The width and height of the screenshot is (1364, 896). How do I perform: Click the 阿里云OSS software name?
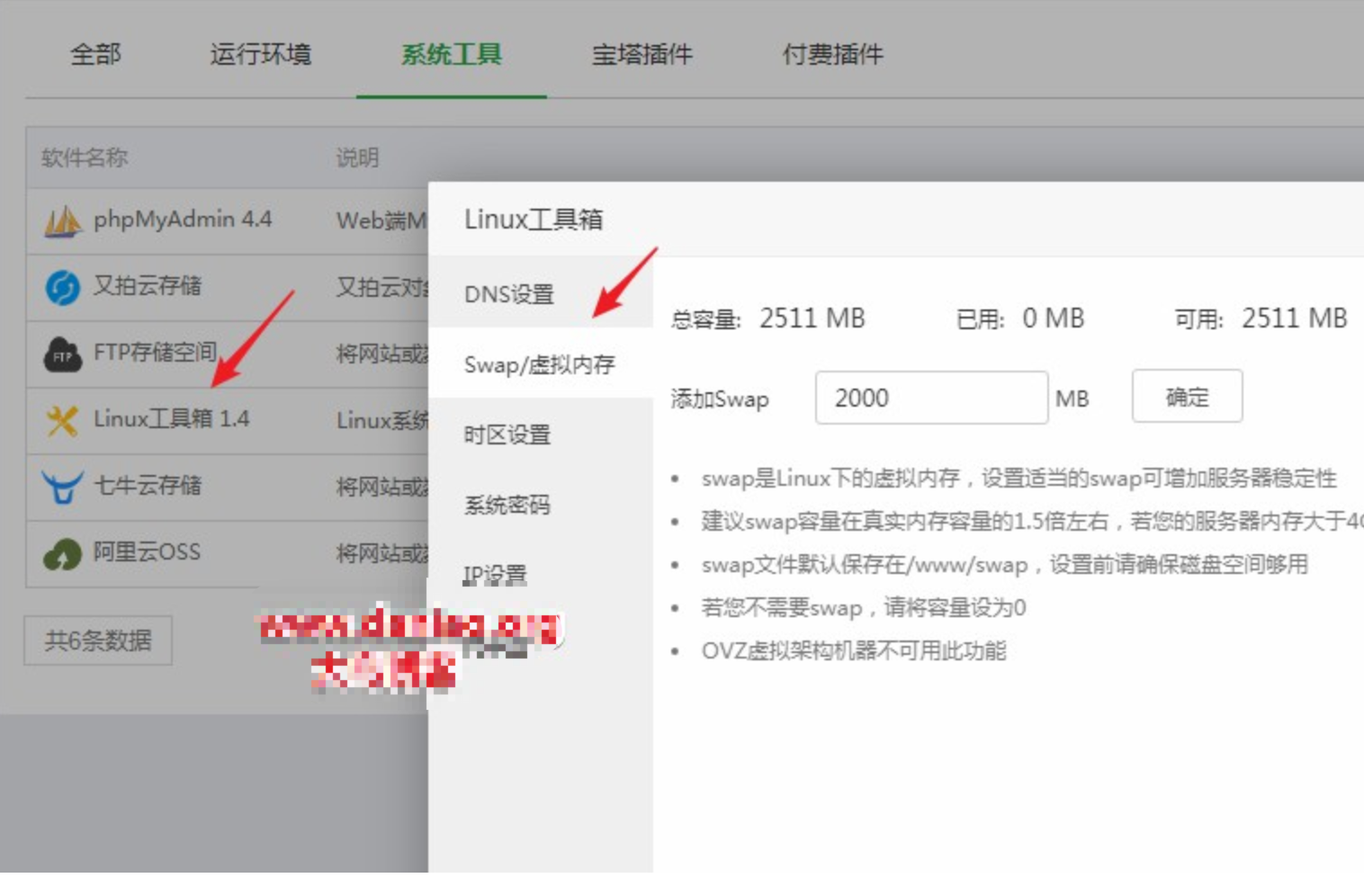coord(148,551)
